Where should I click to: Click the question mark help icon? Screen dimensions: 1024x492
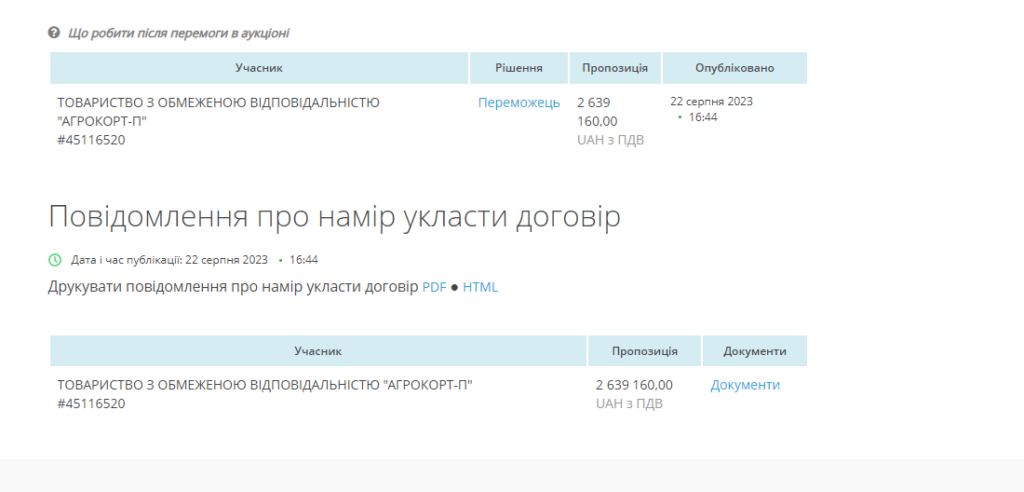click(x=54, y=33)
